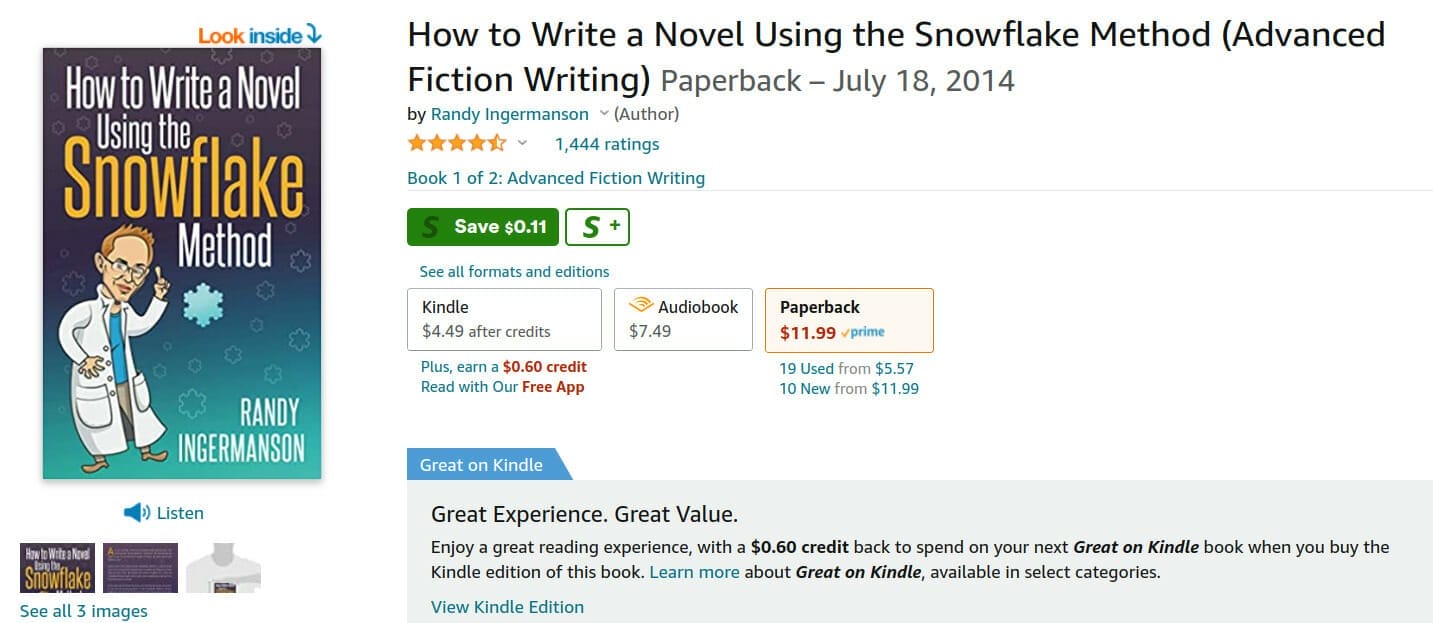Click the green Save $0.11 button

482,227
